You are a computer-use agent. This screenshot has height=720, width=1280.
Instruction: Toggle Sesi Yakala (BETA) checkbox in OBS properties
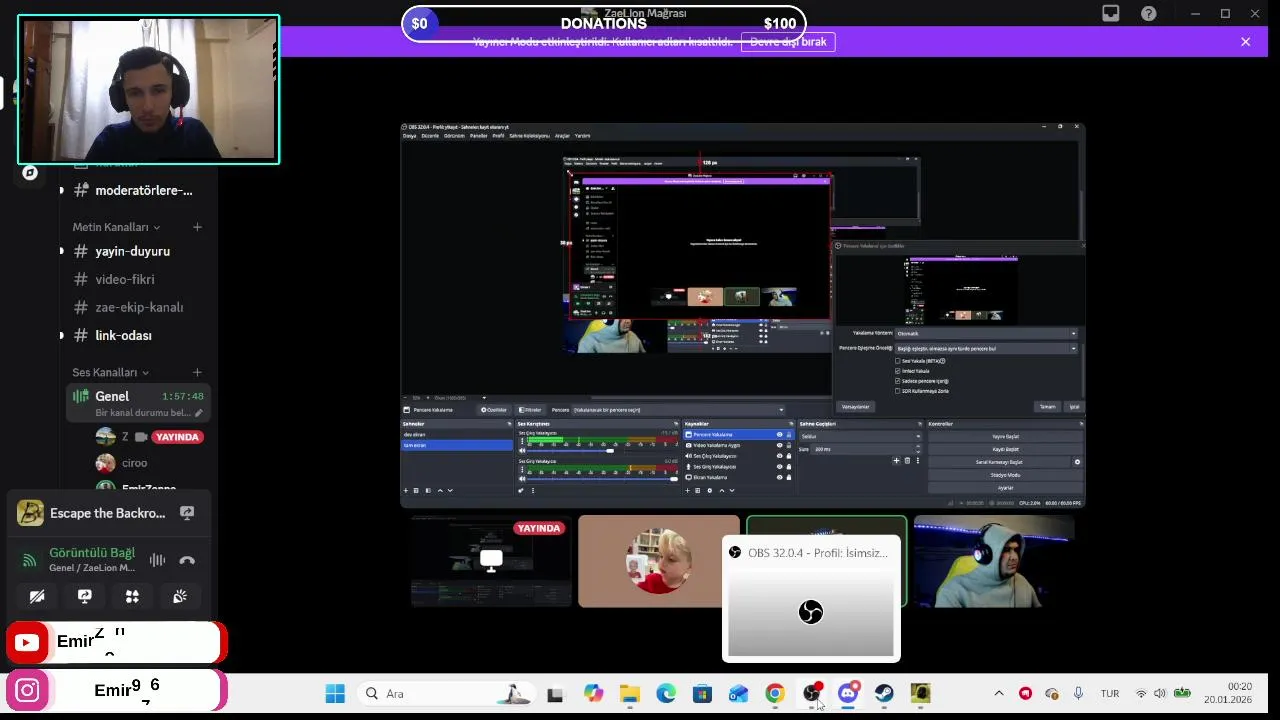(898, 361)
